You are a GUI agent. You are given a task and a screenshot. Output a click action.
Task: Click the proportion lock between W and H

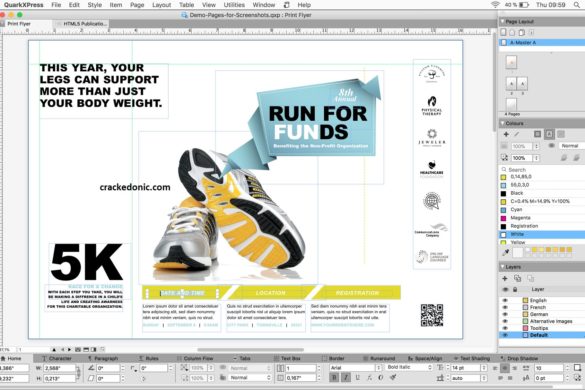click(x=78, y=372)
